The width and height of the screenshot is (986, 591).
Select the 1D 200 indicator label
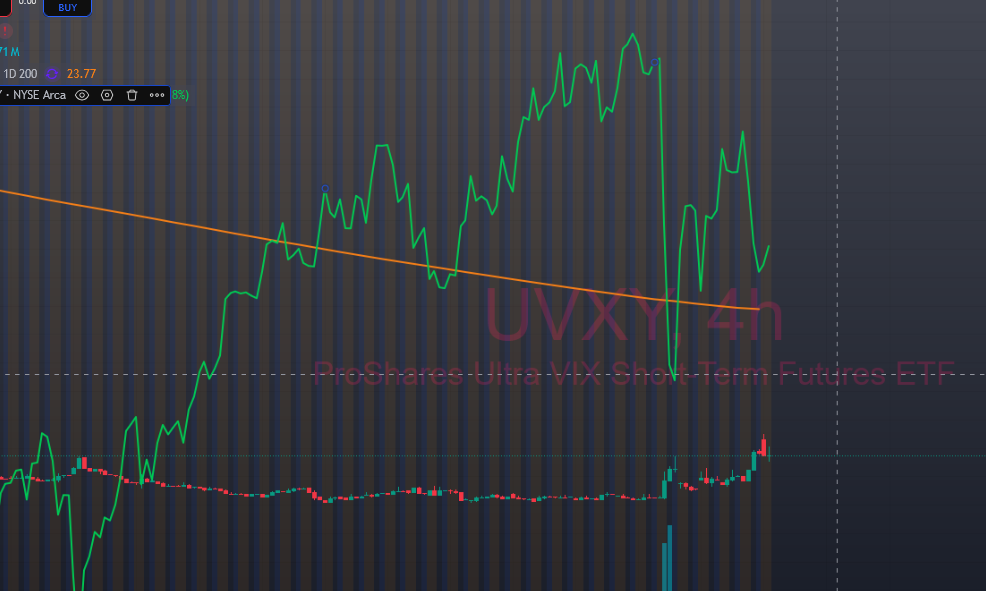coord(20,74)
